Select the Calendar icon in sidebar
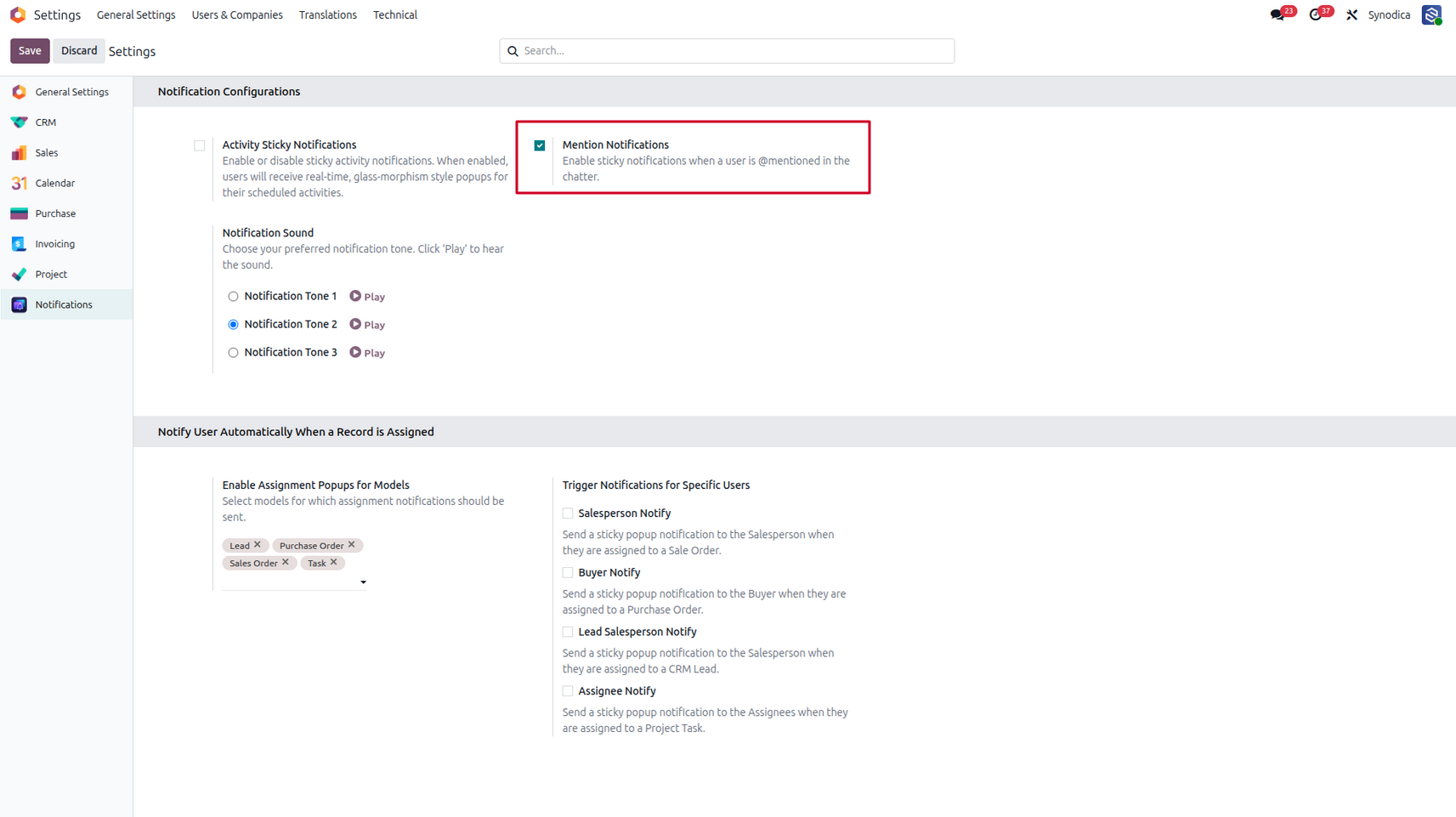The width and height of the screenshot is (1456, 817). (19, 183)
